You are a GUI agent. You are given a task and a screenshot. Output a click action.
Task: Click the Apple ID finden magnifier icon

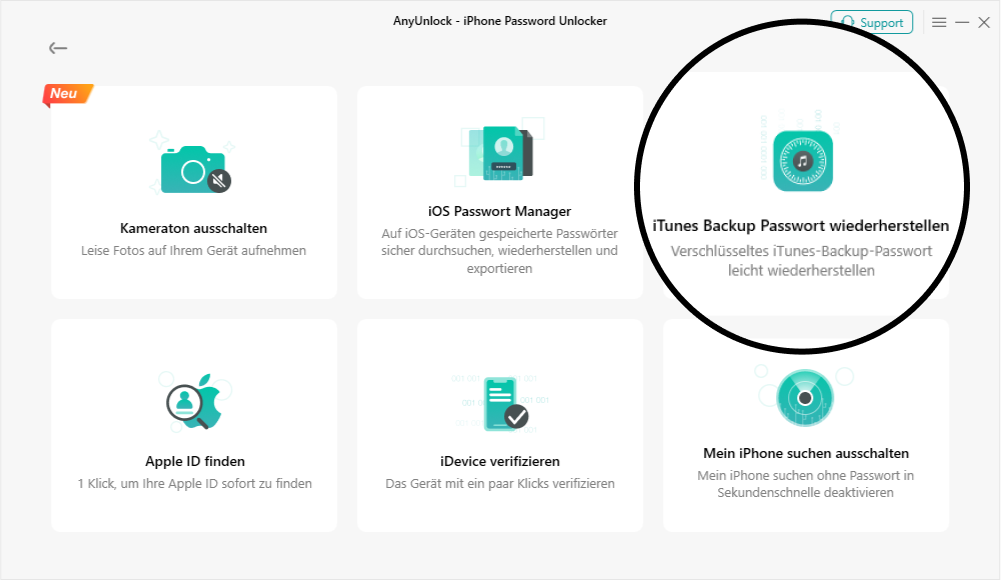tap(194, 401)
